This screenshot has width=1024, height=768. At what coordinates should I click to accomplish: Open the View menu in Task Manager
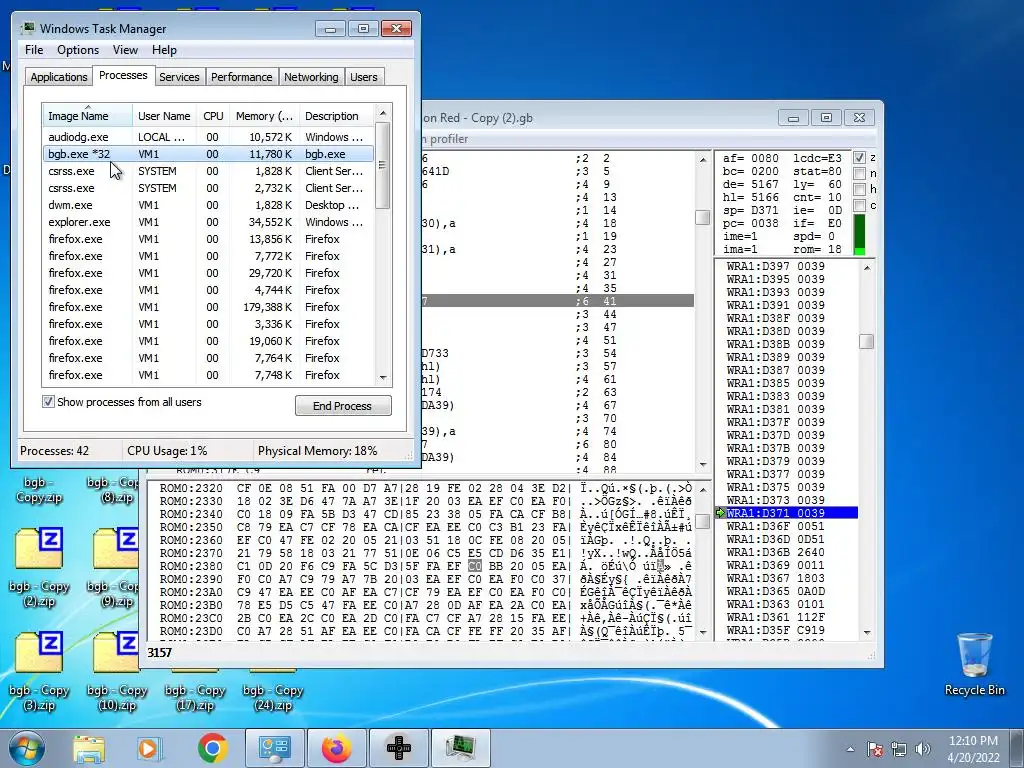coord(125,50)
